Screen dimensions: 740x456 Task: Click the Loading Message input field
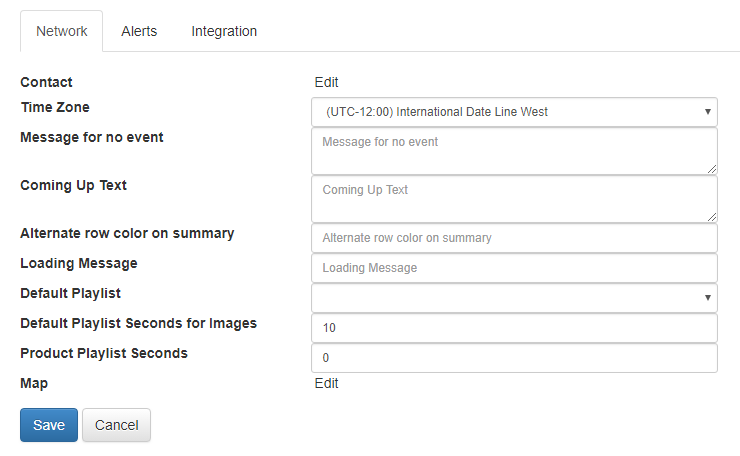(514, 268)
